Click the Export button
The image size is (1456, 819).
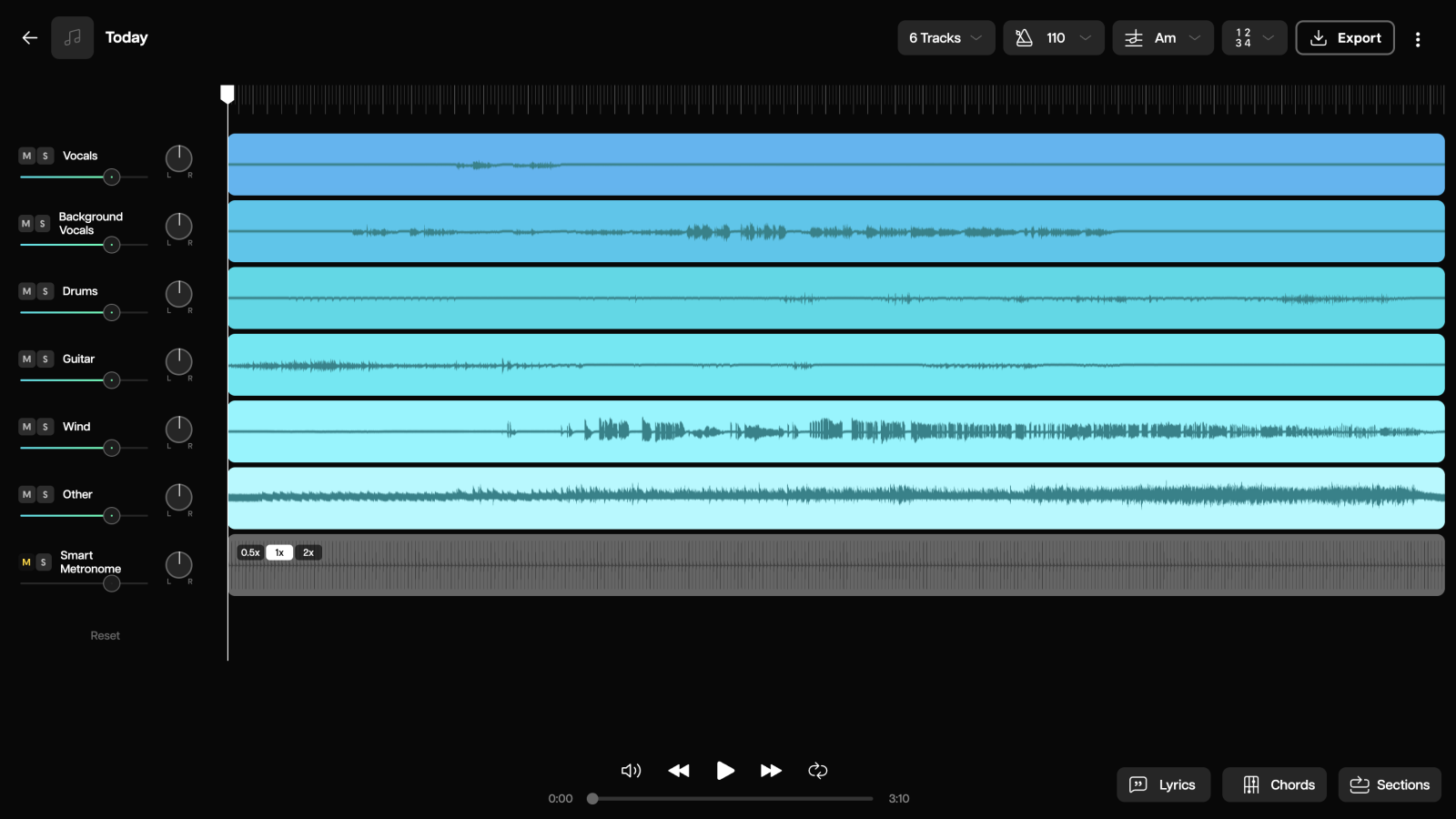tap(1345, 37)
